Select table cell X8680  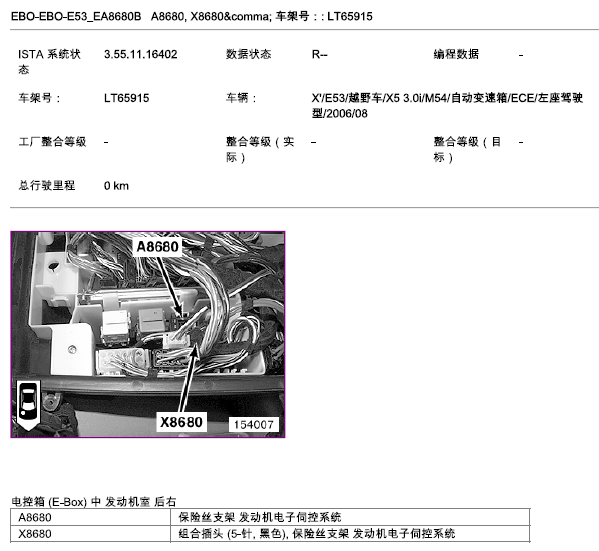click(x=91, y=534)
